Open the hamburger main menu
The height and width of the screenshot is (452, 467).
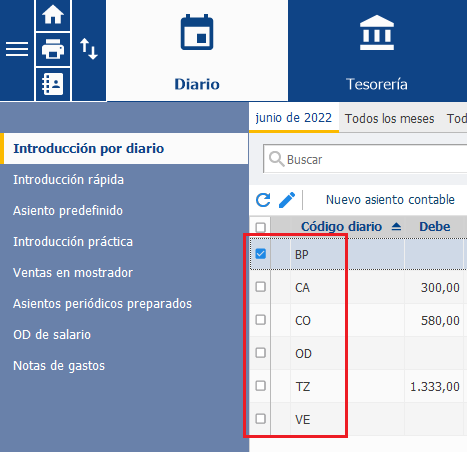click(17, 49)
